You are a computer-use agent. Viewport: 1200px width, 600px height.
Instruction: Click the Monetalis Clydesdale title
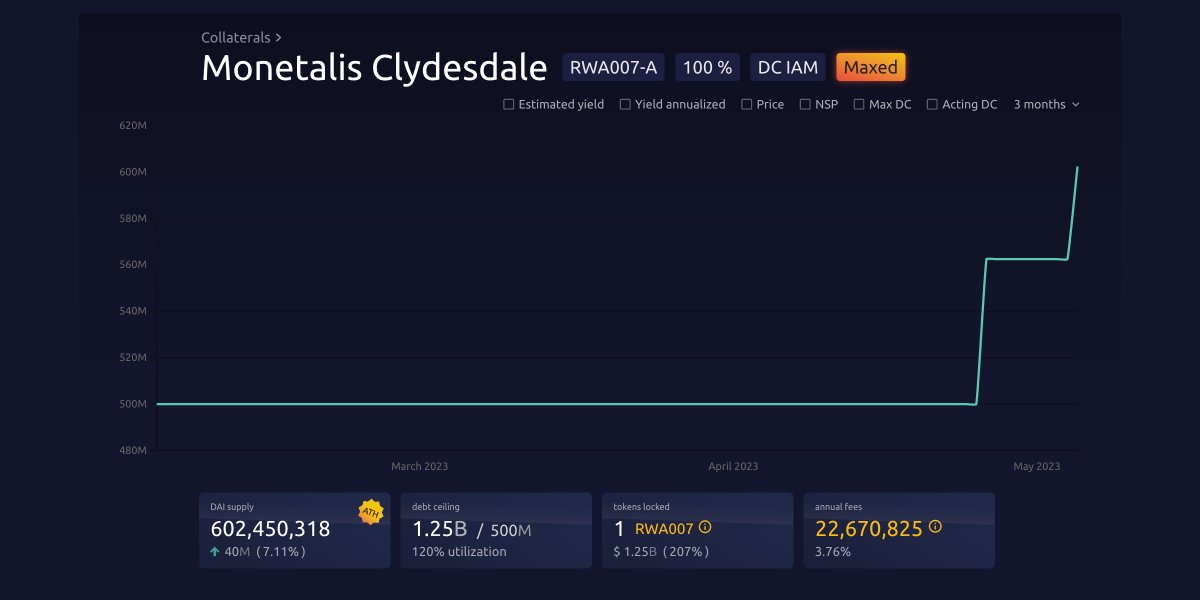[374, 68]
